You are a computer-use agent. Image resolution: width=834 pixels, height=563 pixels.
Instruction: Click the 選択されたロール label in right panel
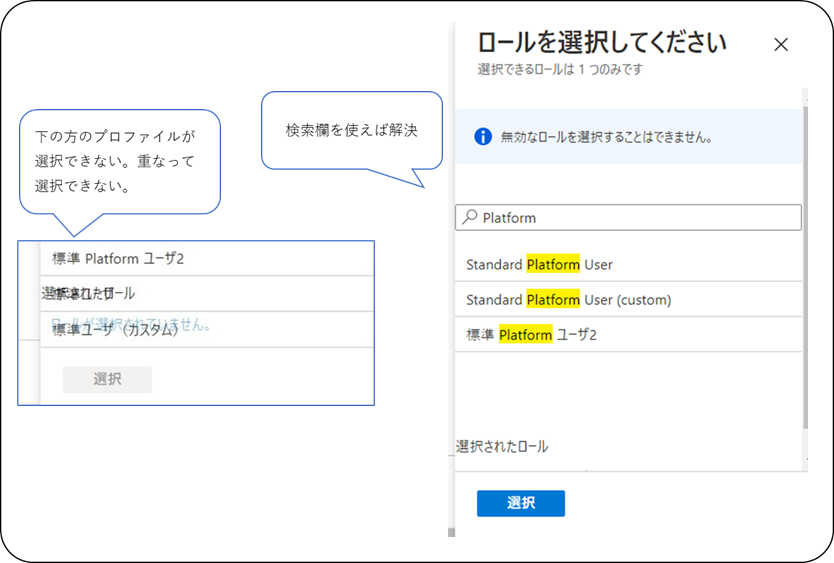click(x=502, y=446)
